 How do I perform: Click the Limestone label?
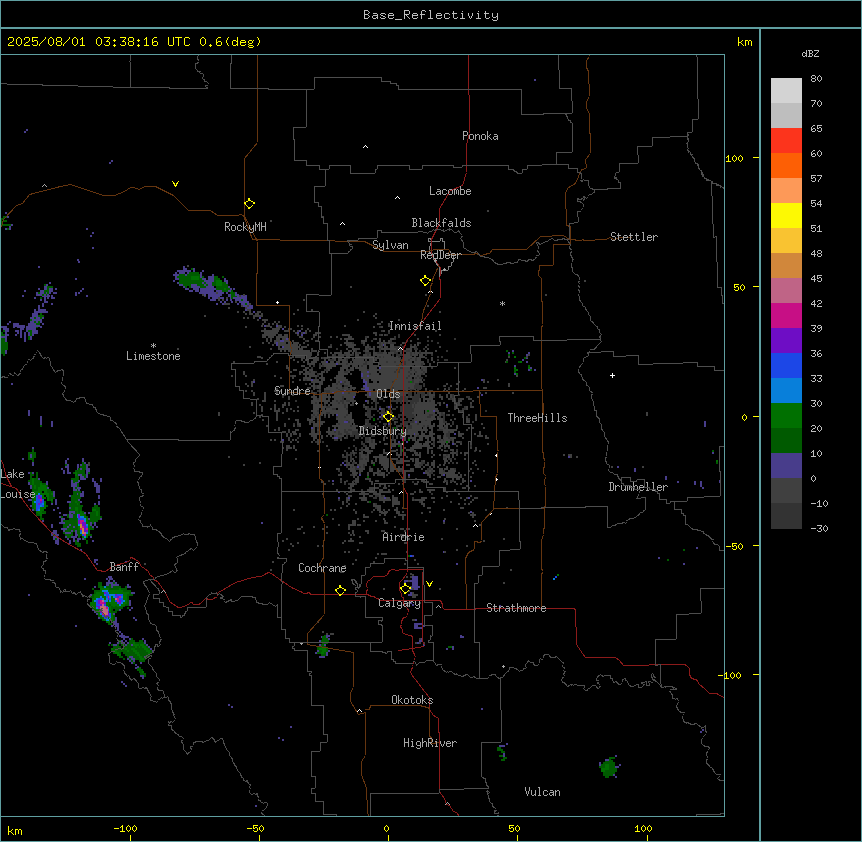[153, 356]
